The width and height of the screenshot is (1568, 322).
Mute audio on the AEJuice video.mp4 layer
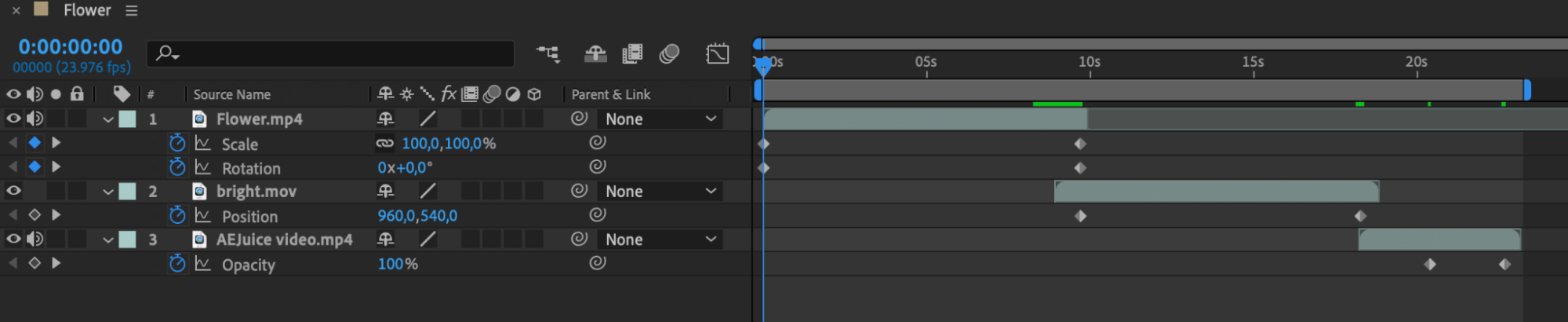(x=35, y=239)
